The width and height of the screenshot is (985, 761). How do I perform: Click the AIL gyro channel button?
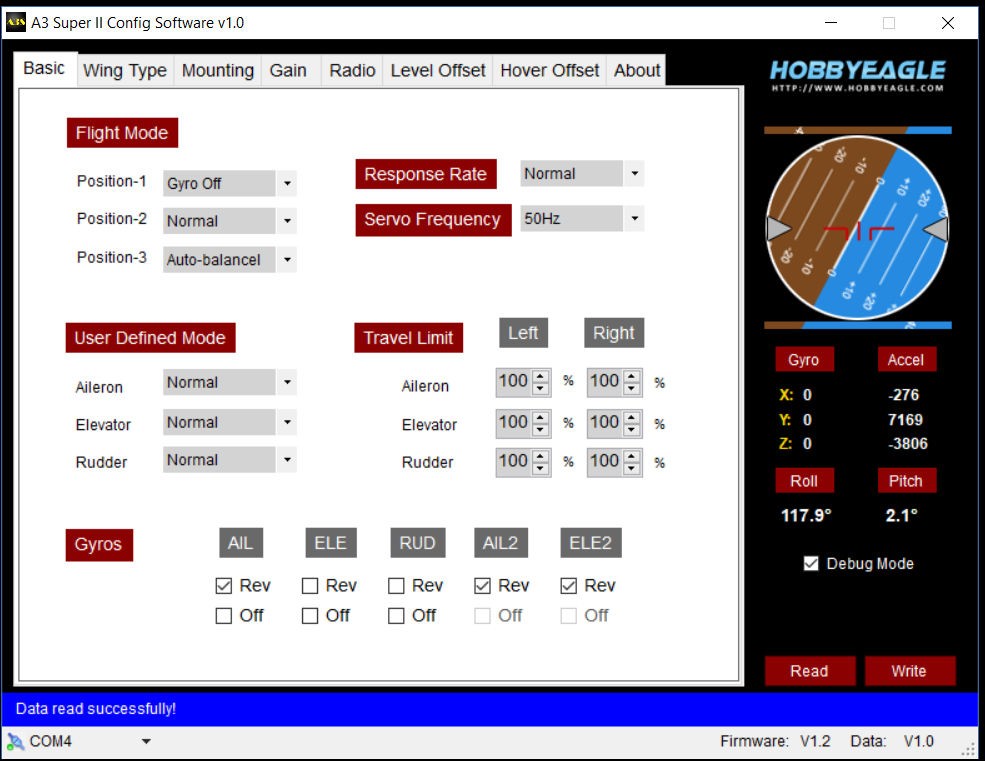point(241,543)
